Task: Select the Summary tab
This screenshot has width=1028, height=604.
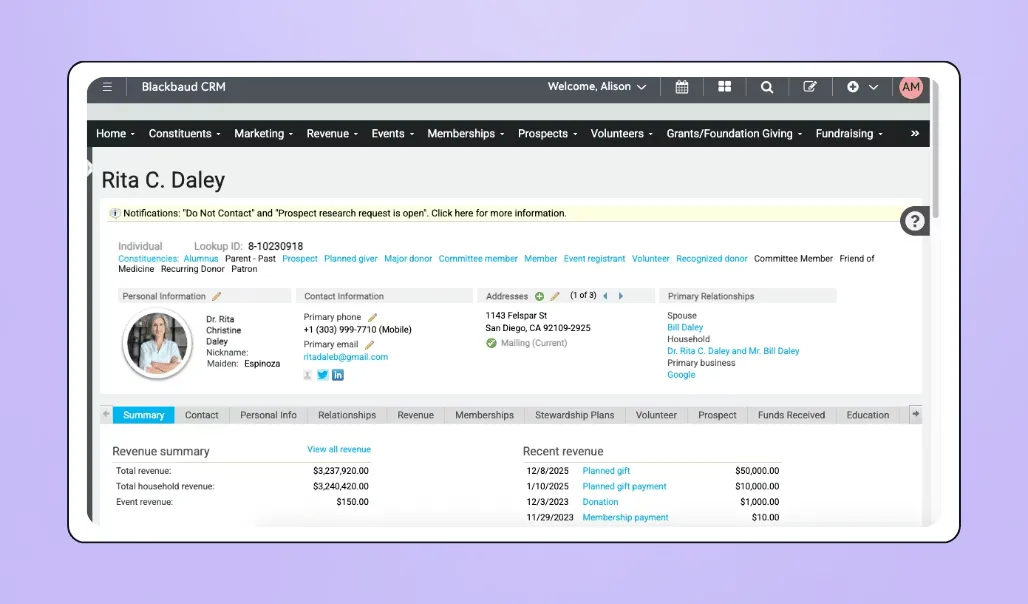Action: [144, 415]
